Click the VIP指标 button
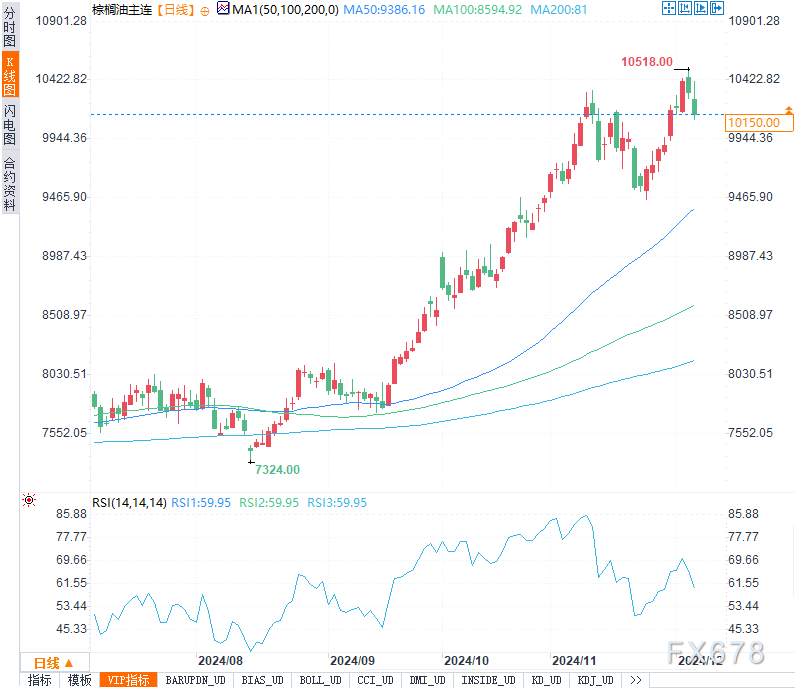The image size is (795, 688). coord(130,680)
